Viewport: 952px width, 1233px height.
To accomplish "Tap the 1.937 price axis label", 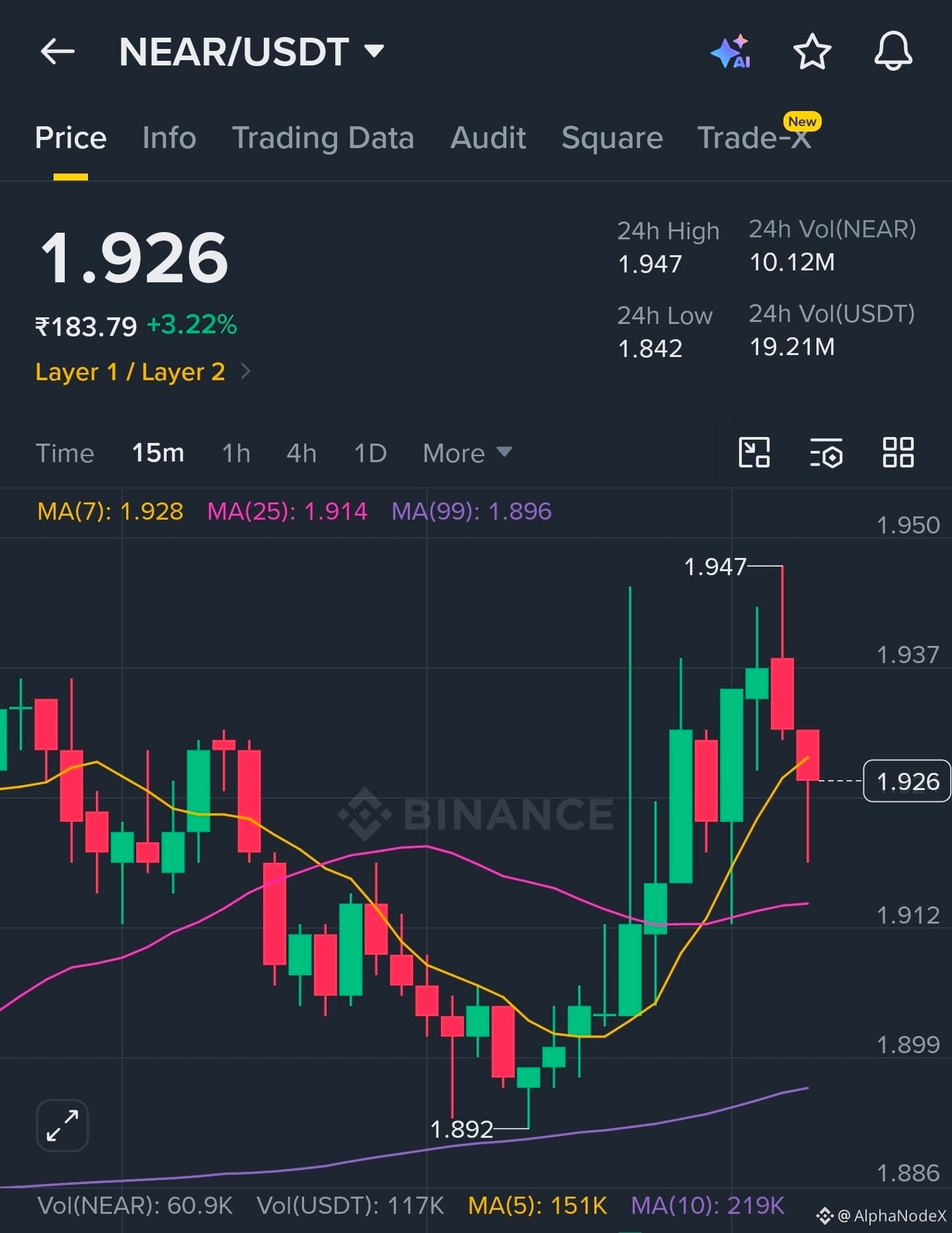I will coord(908,655).
